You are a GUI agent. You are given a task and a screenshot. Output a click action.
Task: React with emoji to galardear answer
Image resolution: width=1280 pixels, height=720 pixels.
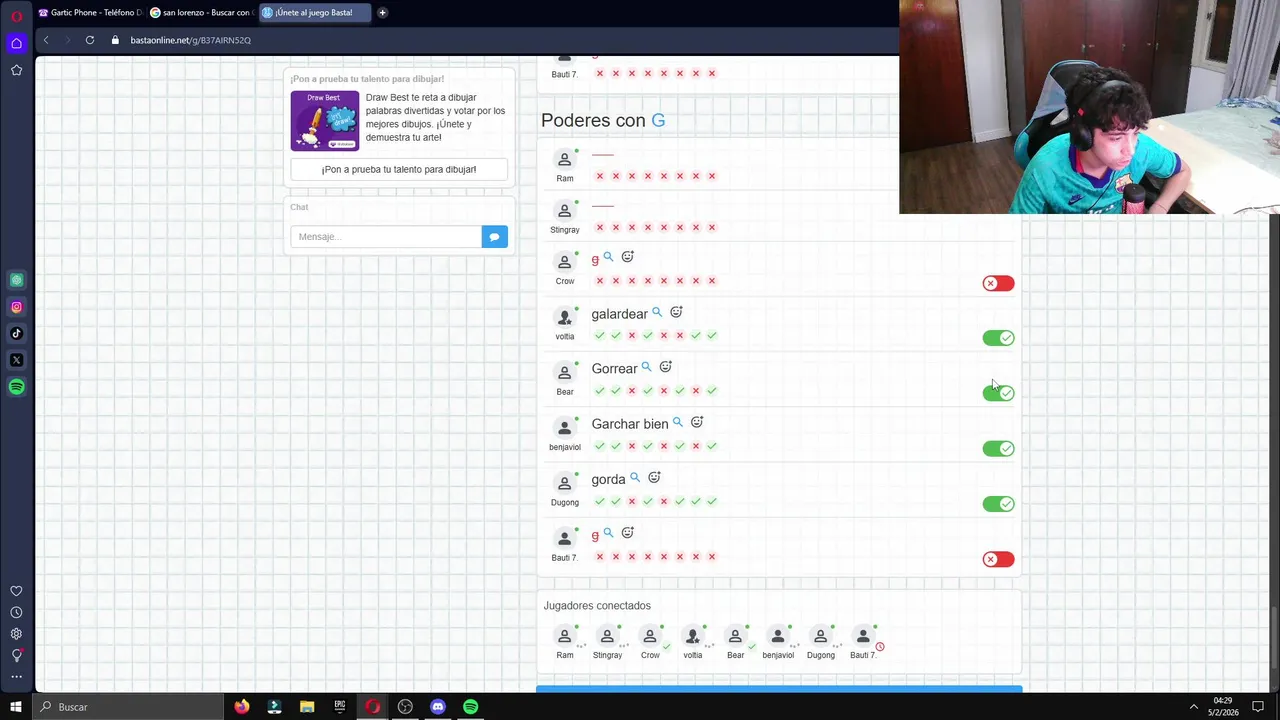coord(676,312)
